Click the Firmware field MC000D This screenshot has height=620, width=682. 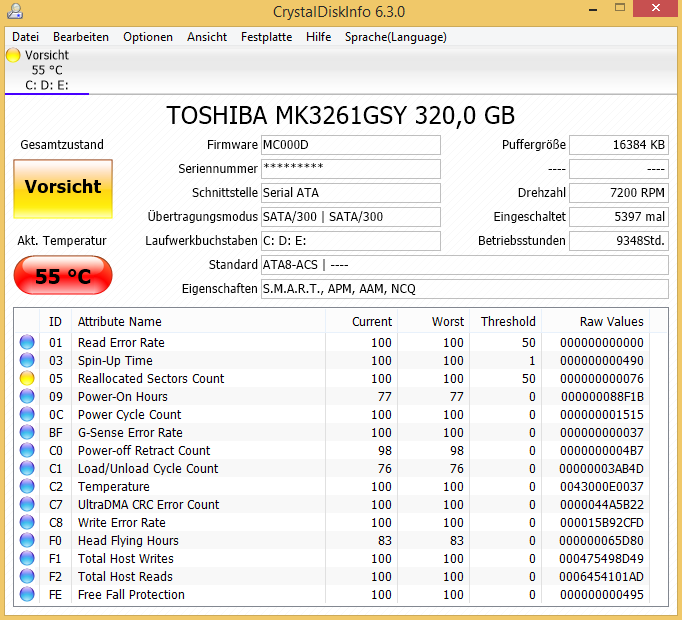tap(351, 145)
